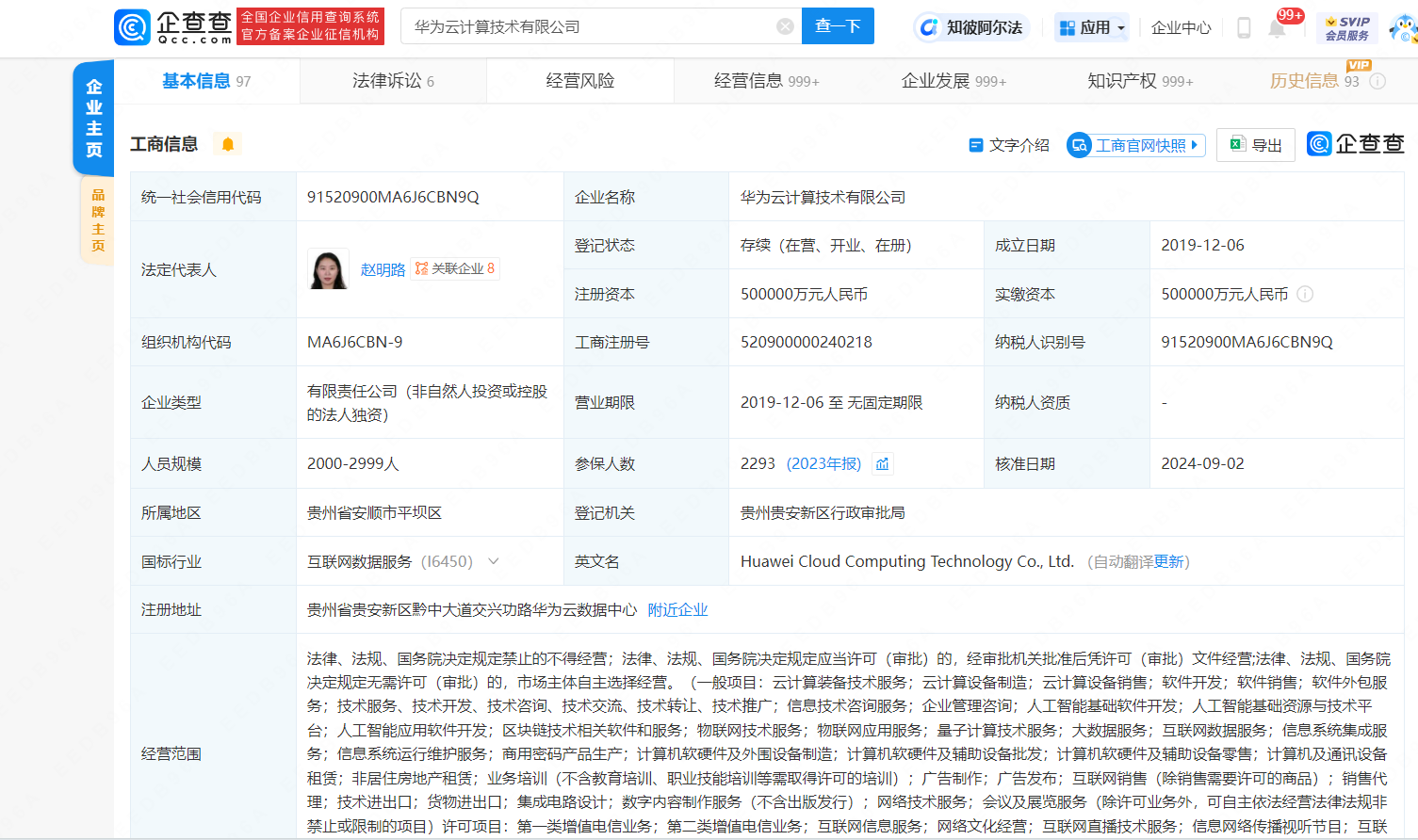Image resolution: width=1418 pixels, height=840 pixels.
Task: Open the insured count trend chart icon
Action: tap(883, 464)
